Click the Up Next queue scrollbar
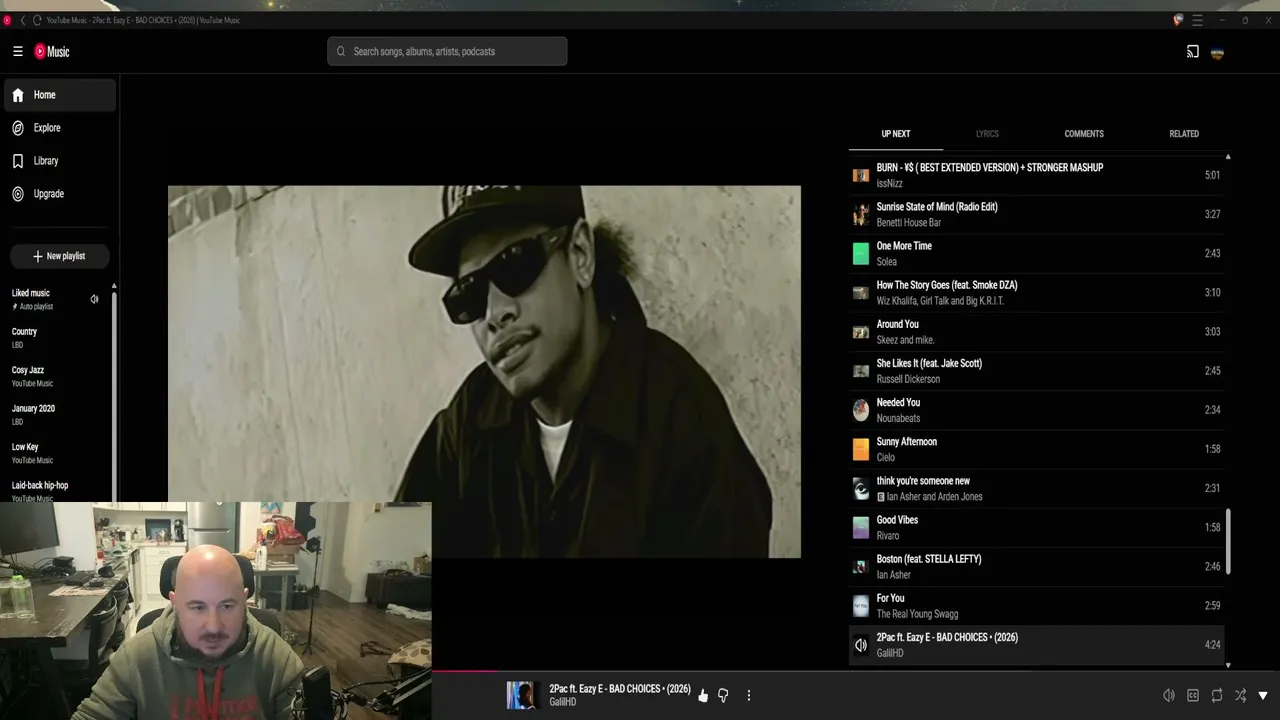Viewport: 1280px width, 720px height. click(1228, 541)
